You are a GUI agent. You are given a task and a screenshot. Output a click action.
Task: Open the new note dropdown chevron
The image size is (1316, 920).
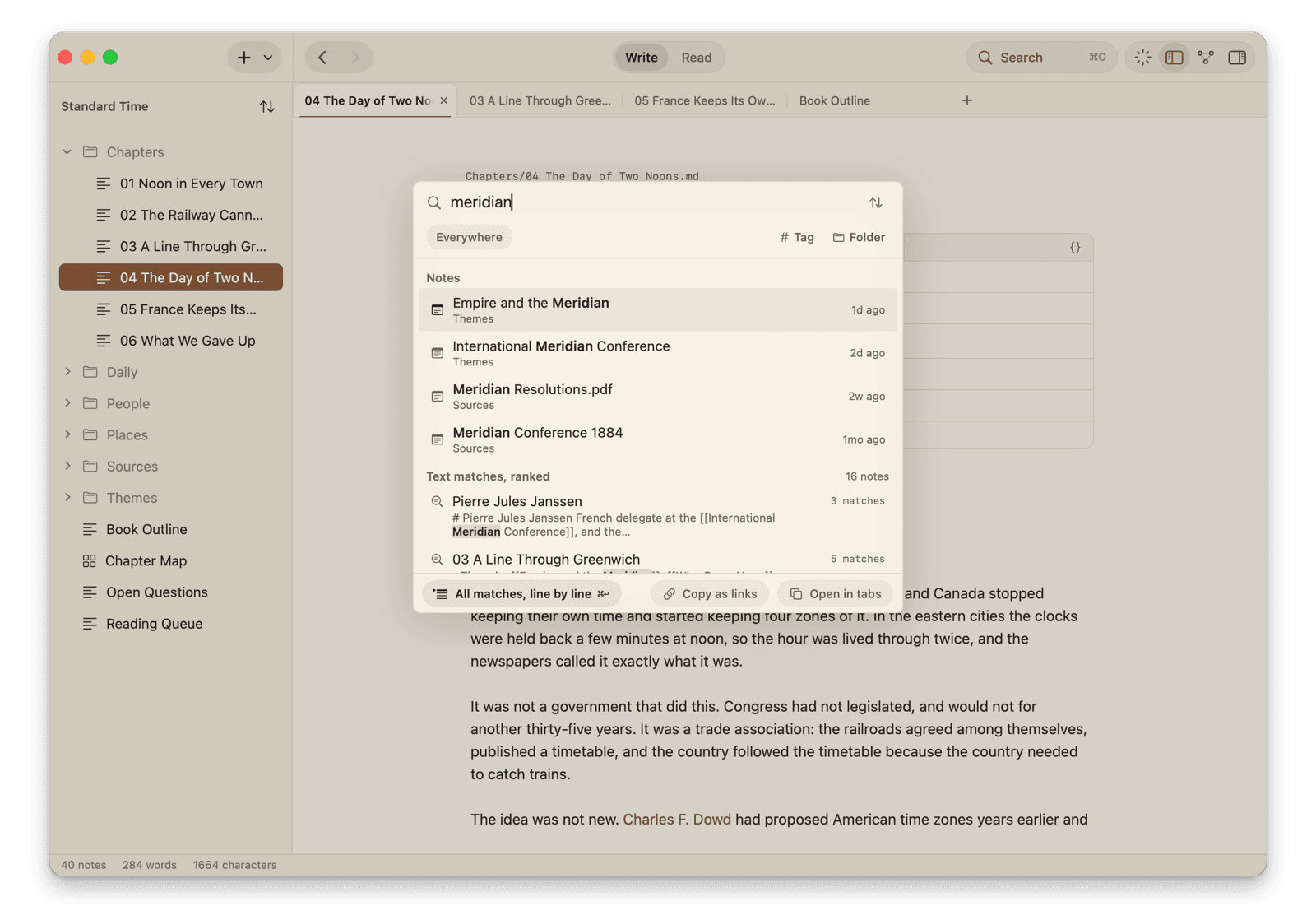click(268, 58)
